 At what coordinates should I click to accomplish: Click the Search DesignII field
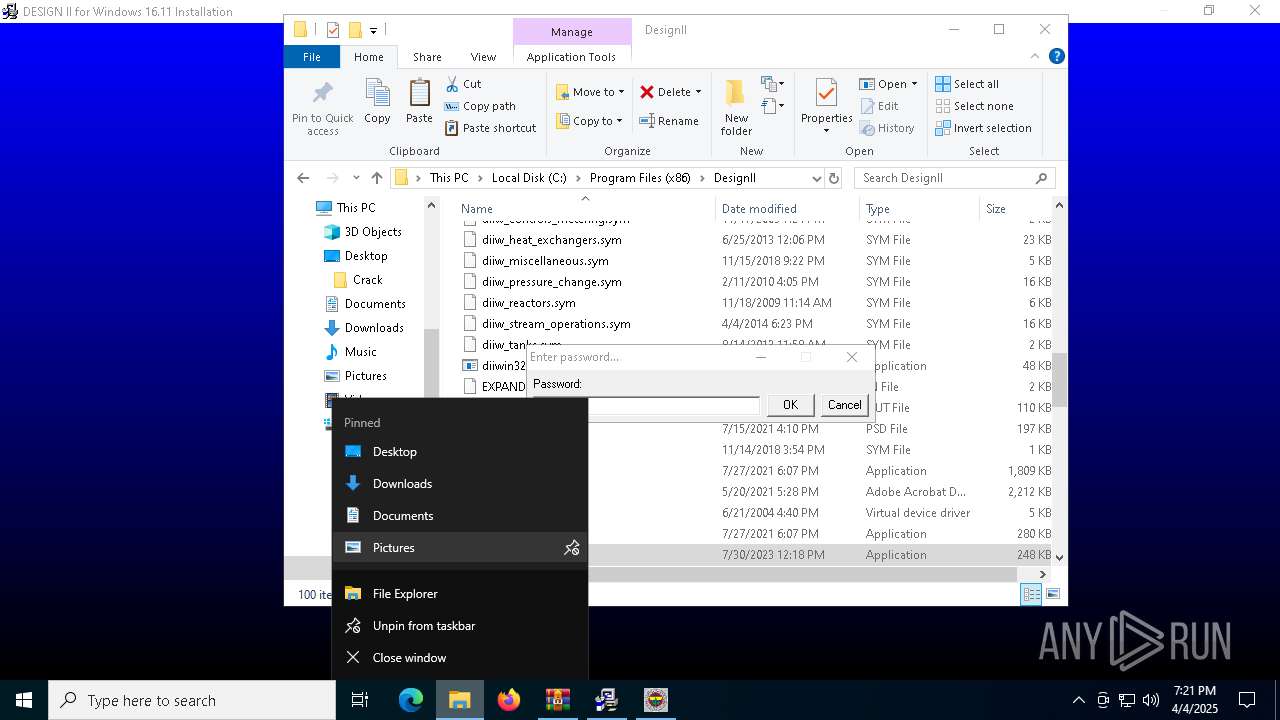click(x=955, y=178)
